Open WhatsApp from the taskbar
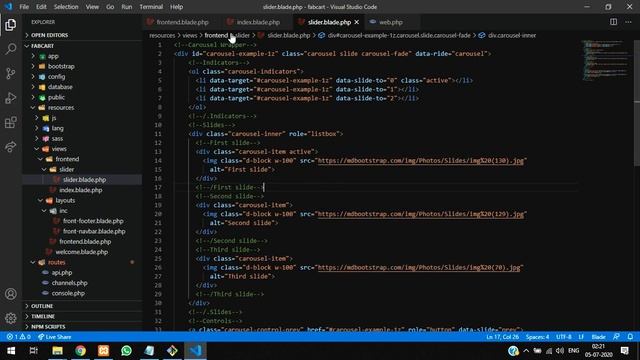 point(126,351)
